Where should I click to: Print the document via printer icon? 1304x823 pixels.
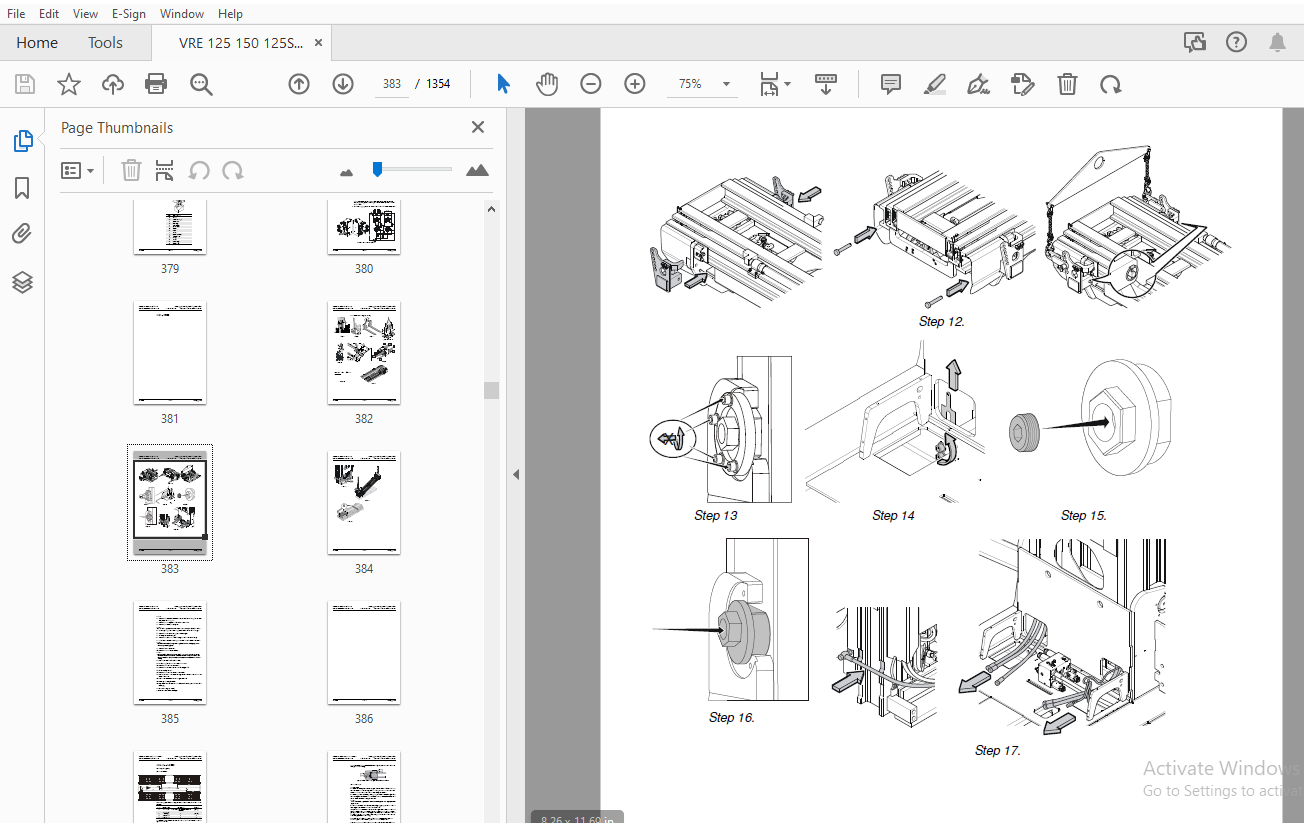coord(156,84)
